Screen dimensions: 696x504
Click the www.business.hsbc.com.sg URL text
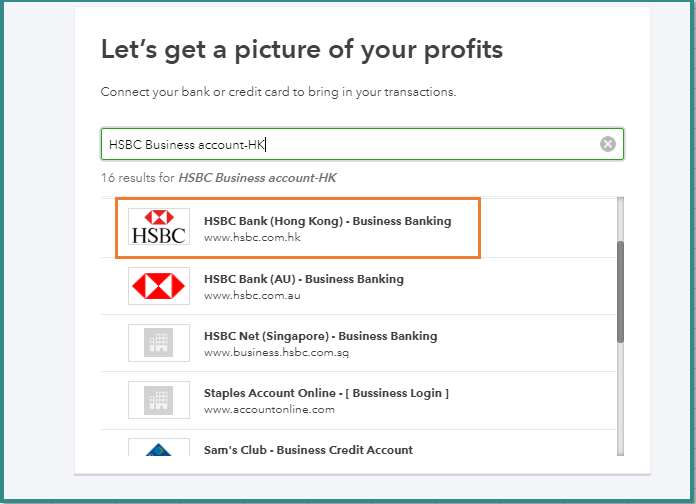(x=276, y=353)
